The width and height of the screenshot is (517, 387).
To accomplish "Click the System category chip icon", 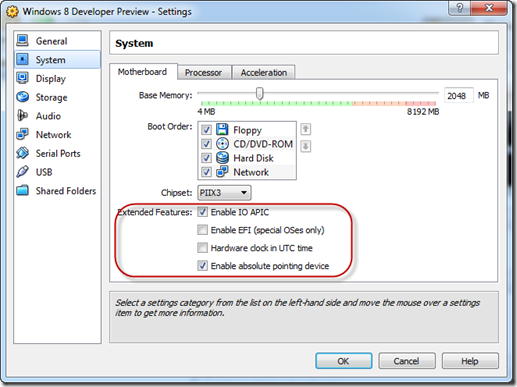I will pos(23,59).
